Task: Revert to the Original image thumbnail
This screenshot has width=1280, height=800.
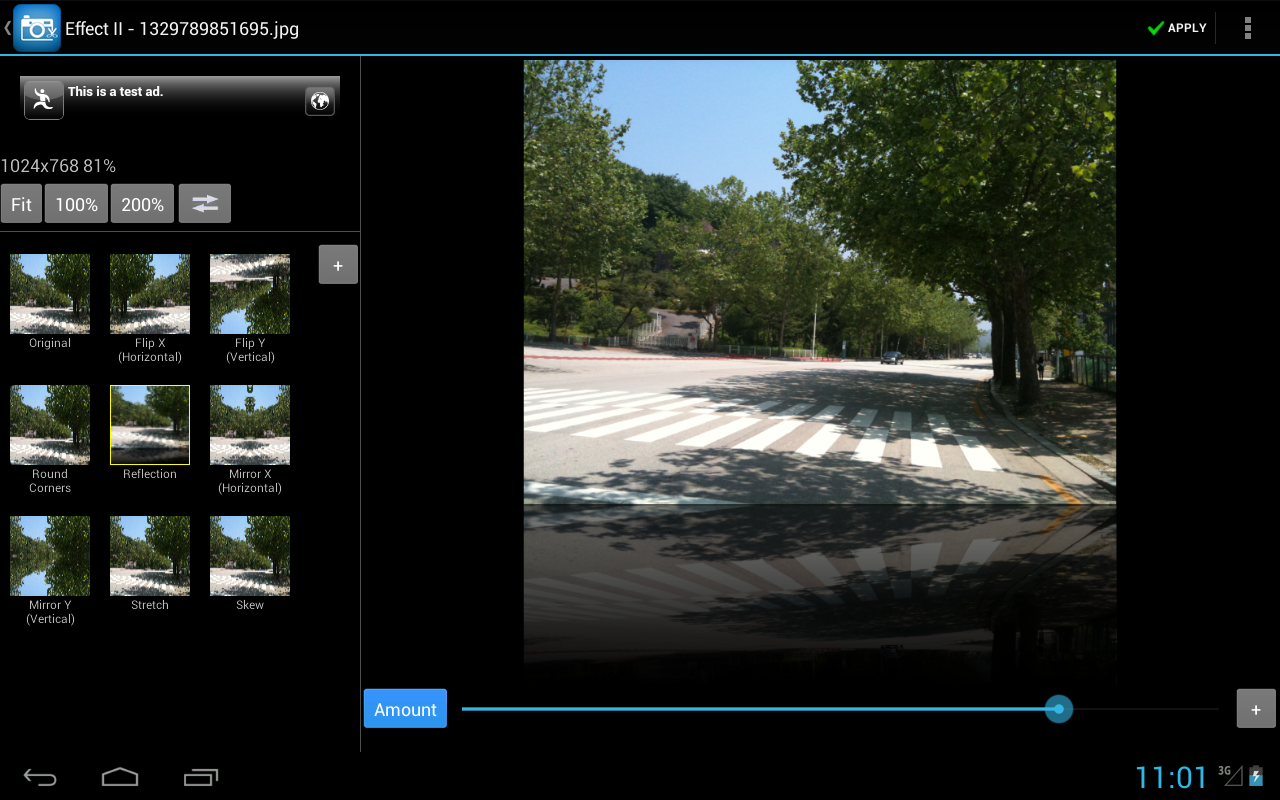Action: click(49, 294)
